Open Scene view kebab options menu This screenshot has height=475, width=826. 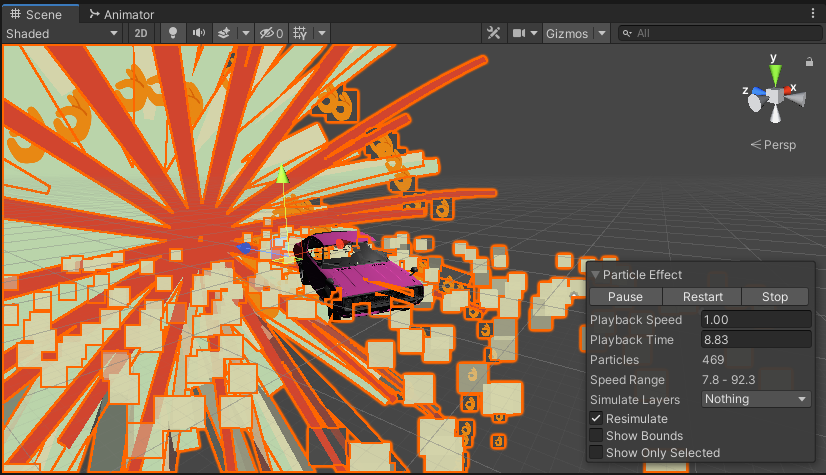(813, 14)
